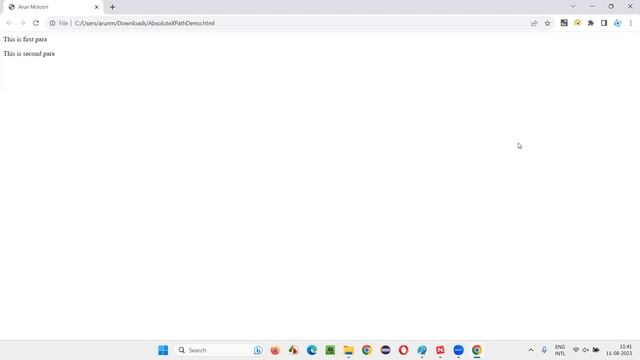The width and height of the screenshot is (640, 360).
Task: Bookmark this page with the star icon
Action: pos(547,23)
